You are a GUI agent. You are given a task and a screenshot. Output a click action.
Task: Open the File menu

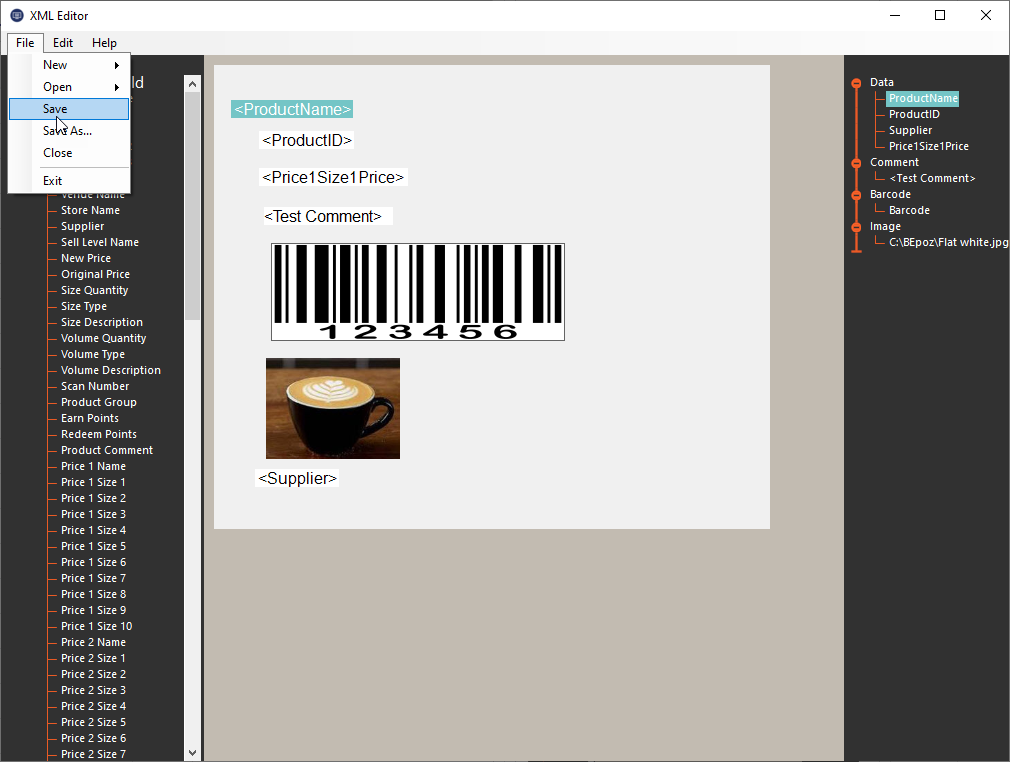[x=25, y=43]
